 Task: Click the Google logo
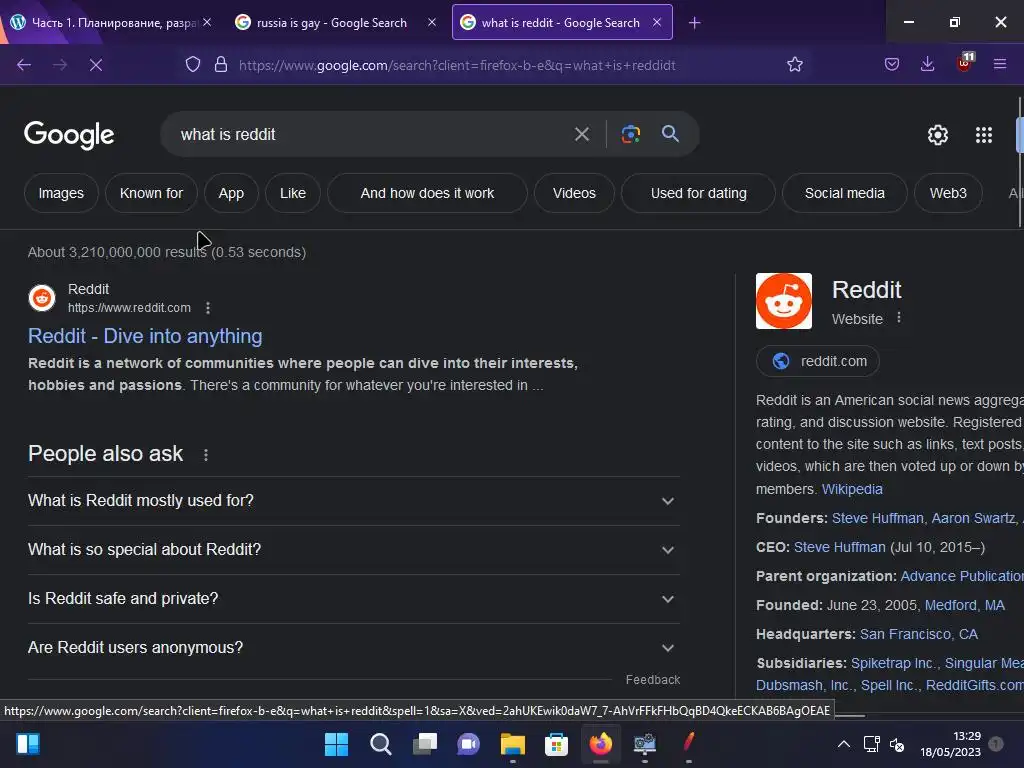tap(69, 135)
